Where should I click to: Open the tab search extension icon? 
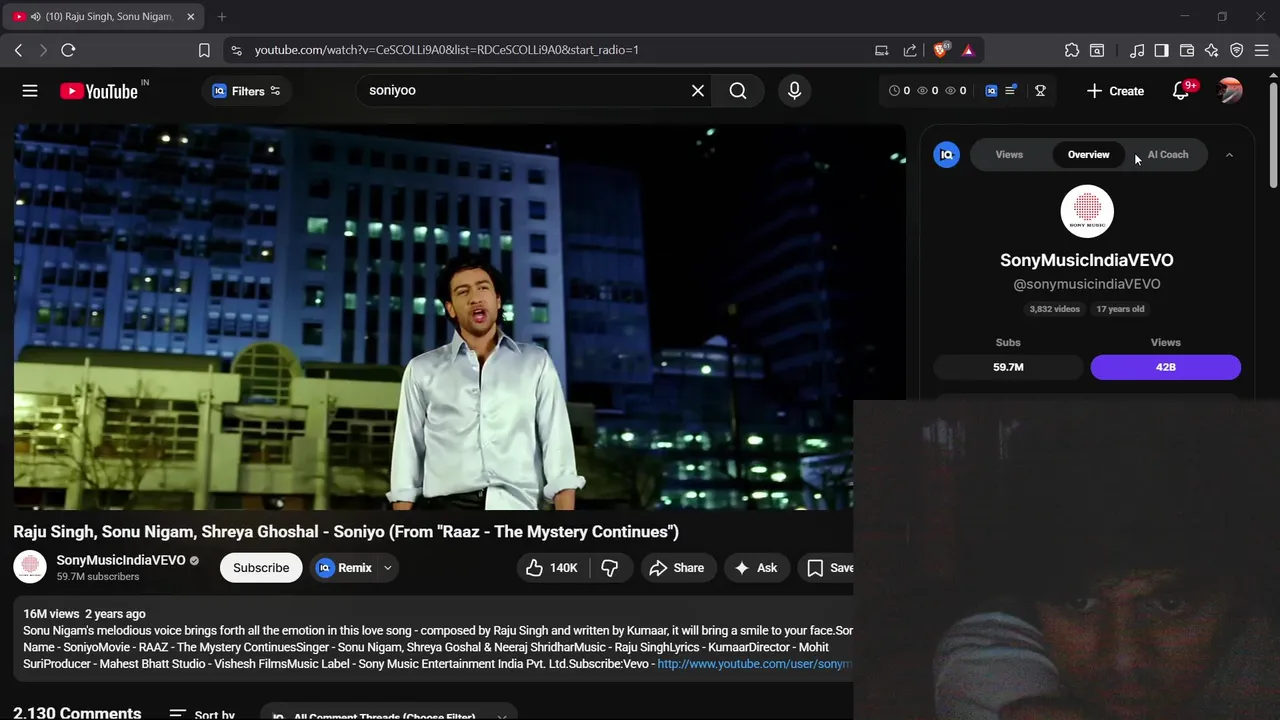[1097, 50]
